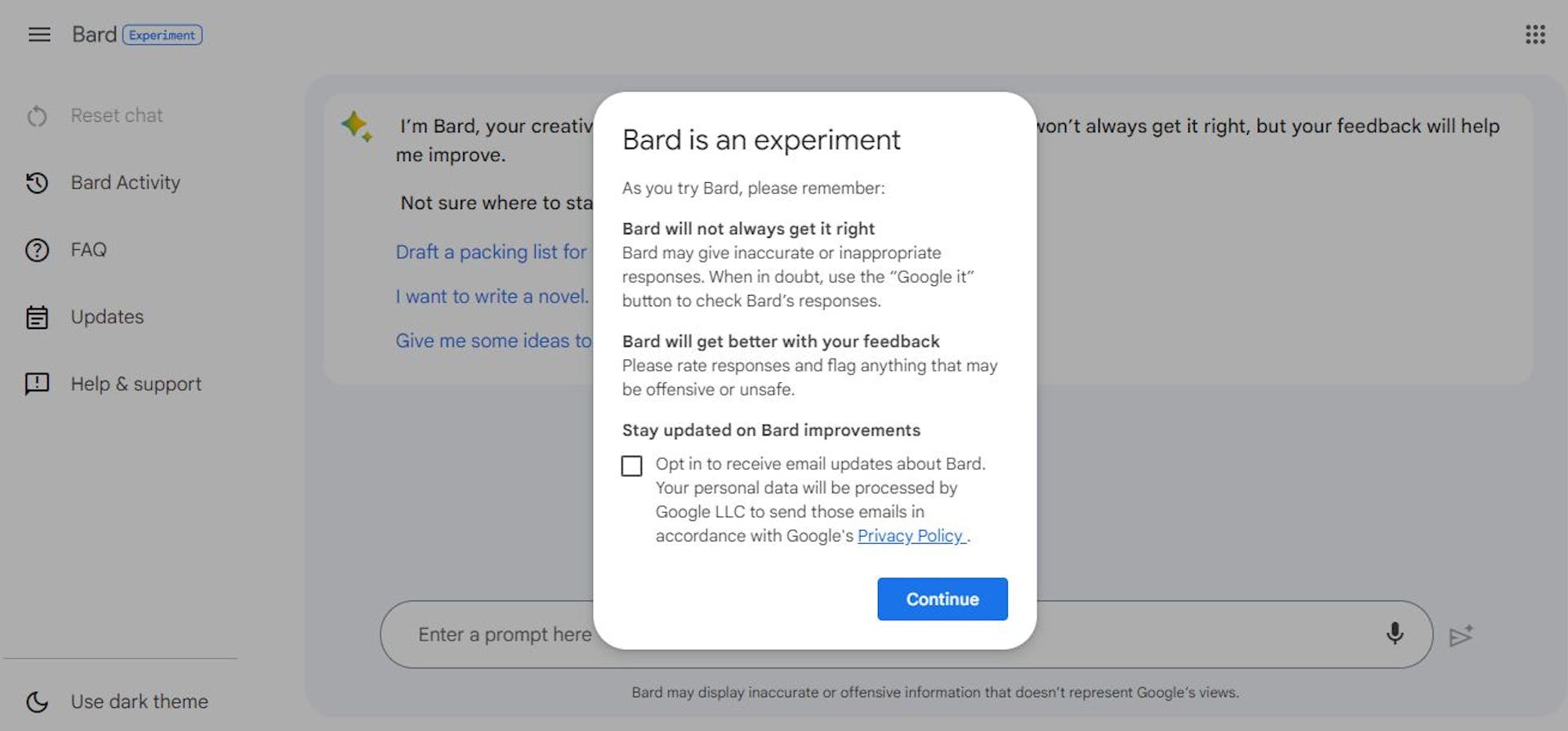Click the send prompt arrow icon

click(1460, 635)
